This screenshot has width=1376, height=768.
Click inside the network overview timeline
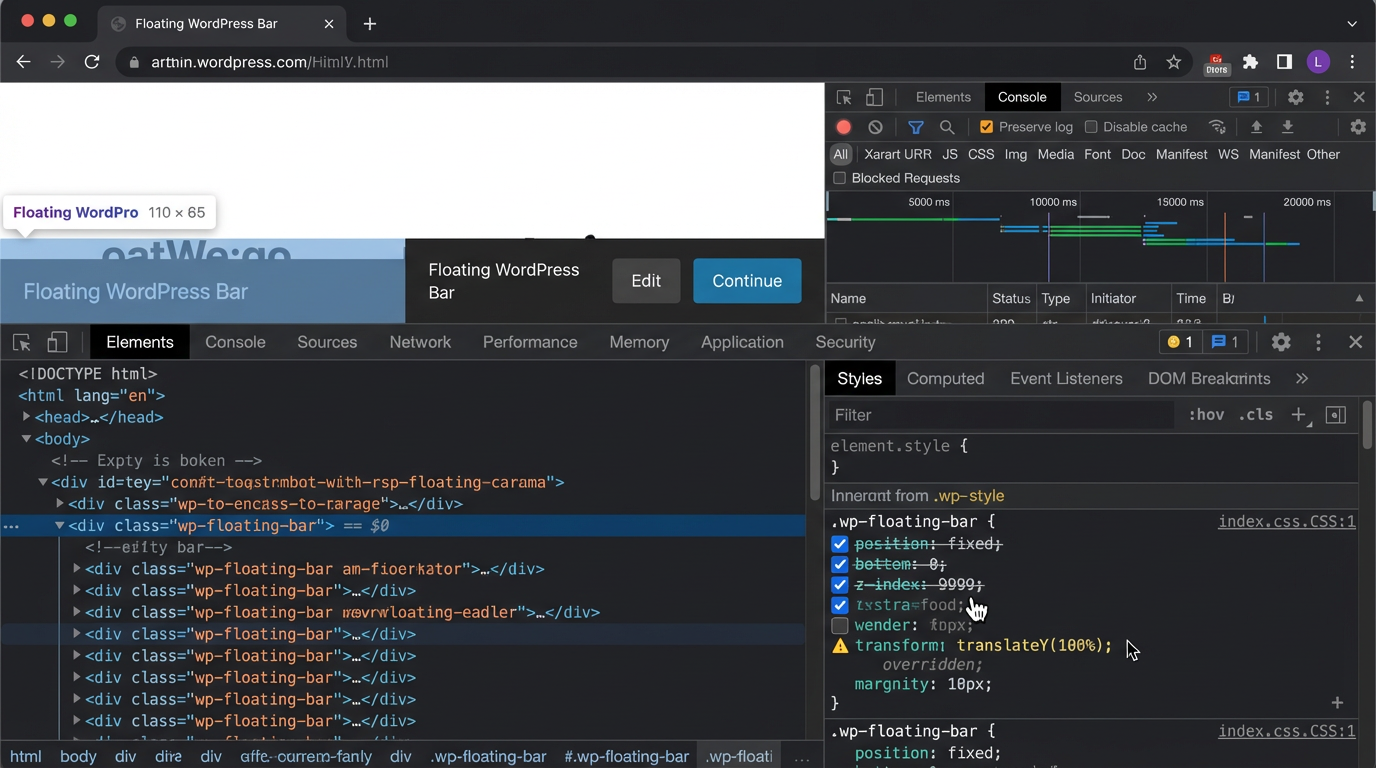1100,240
